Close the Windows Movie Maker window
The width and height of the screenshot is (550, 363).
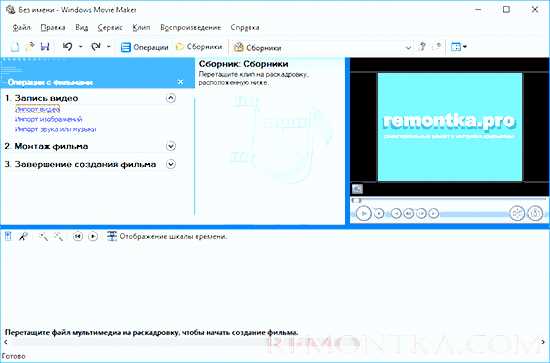tap(535, 10)
